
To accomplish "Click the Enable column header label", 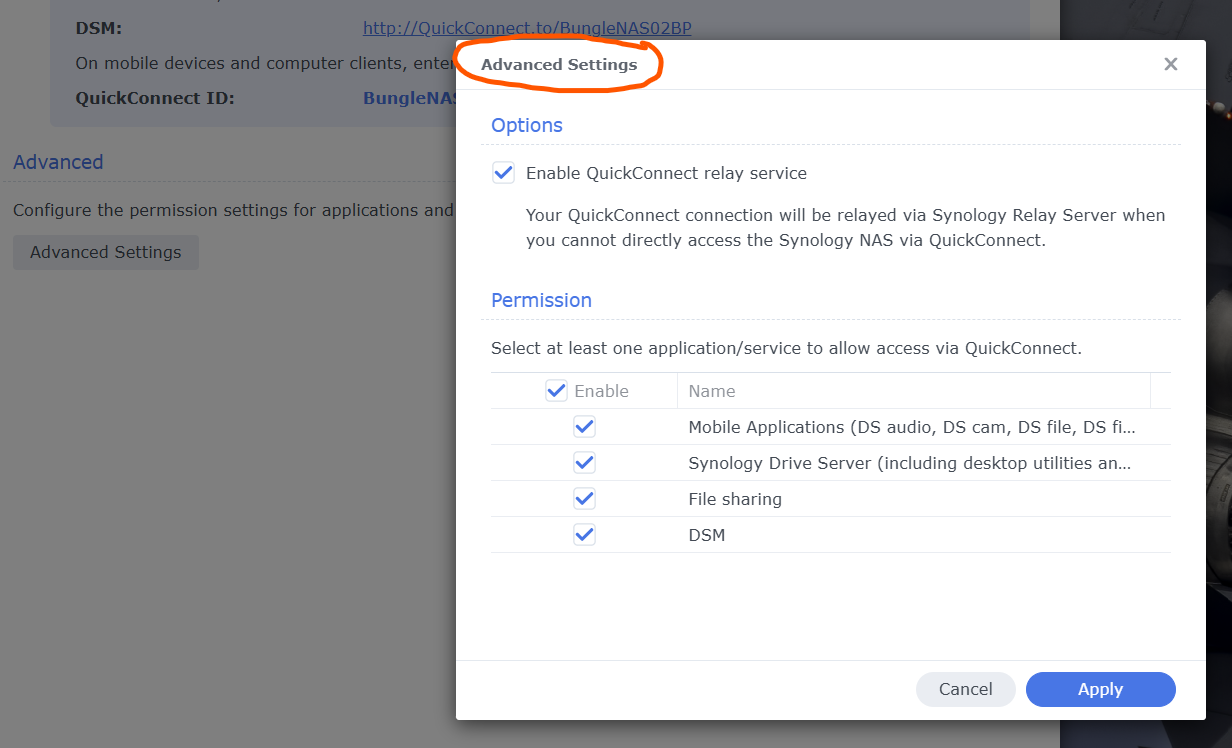I will point(601,391).
